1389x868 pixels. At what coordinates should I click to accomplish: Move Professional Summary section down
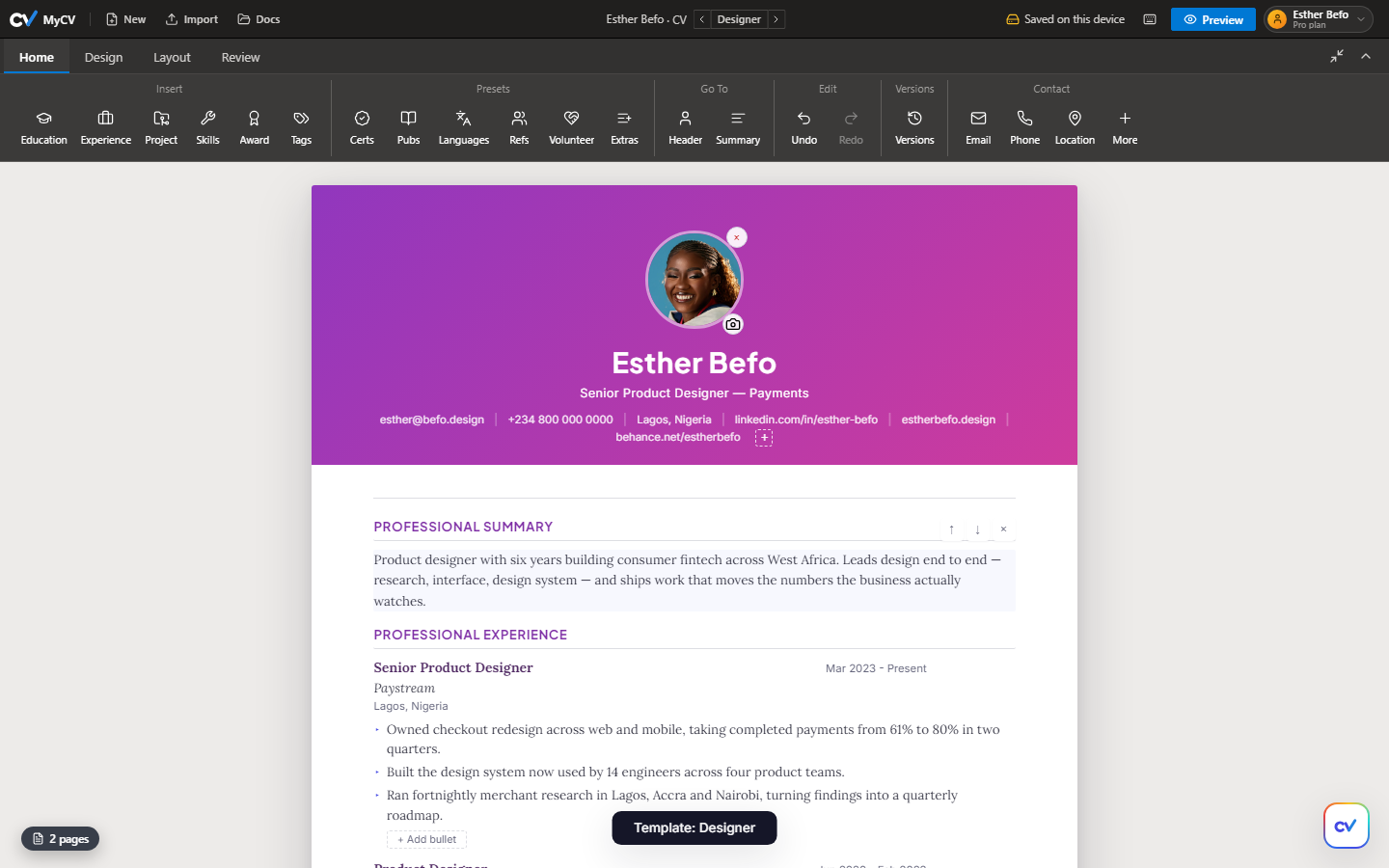977,529
